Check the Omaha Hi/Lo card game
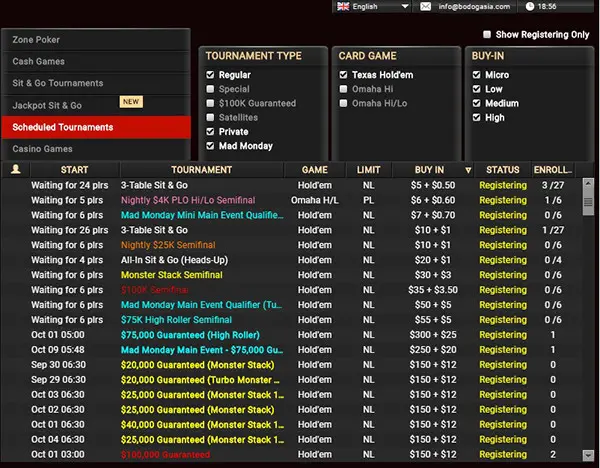The height and width of the screenshot is (468, 600). pos(343,103)
